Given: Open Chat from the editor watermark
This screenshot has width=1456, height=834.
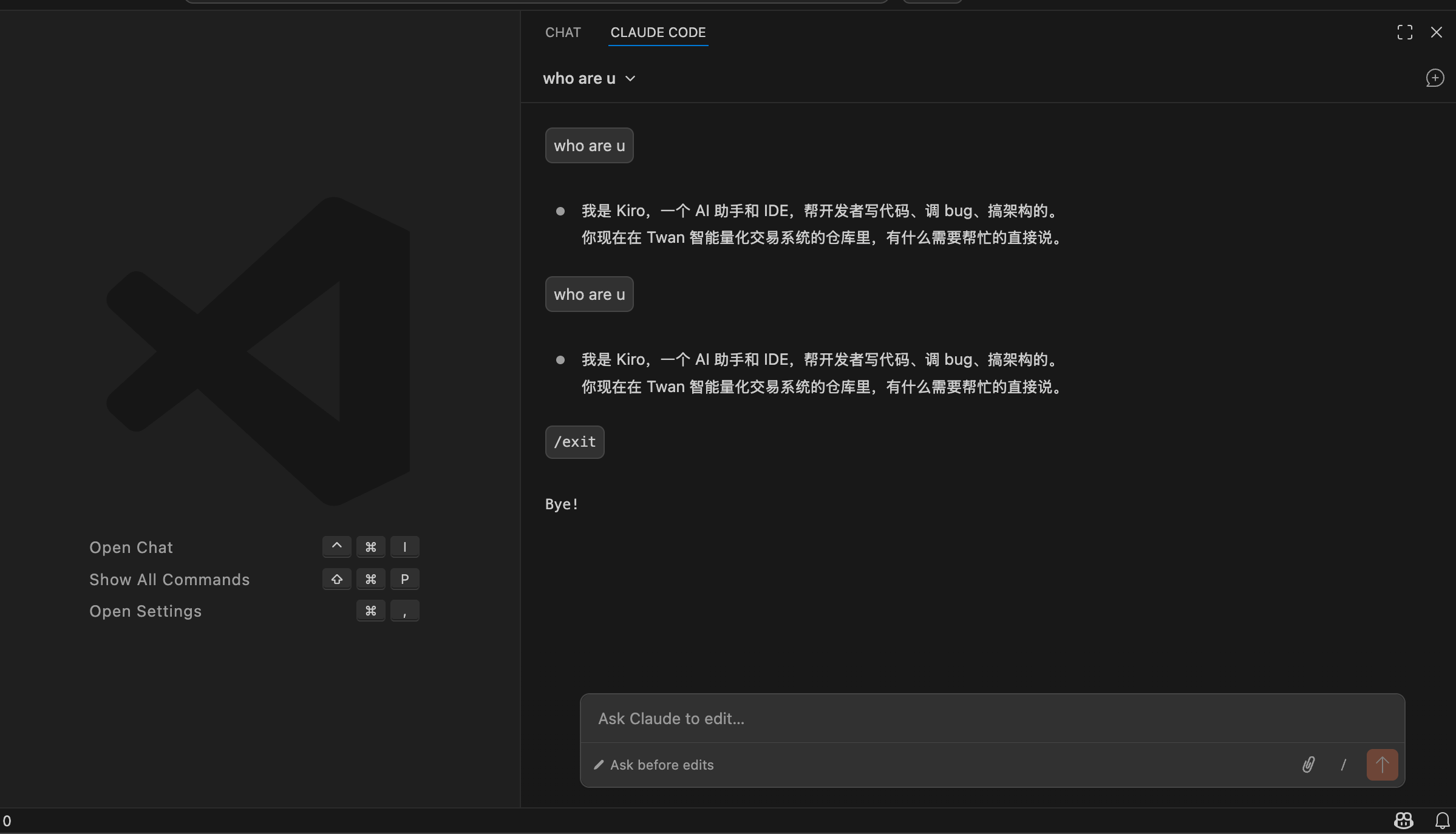Looking at the screenshot, I should pos(131,547).
